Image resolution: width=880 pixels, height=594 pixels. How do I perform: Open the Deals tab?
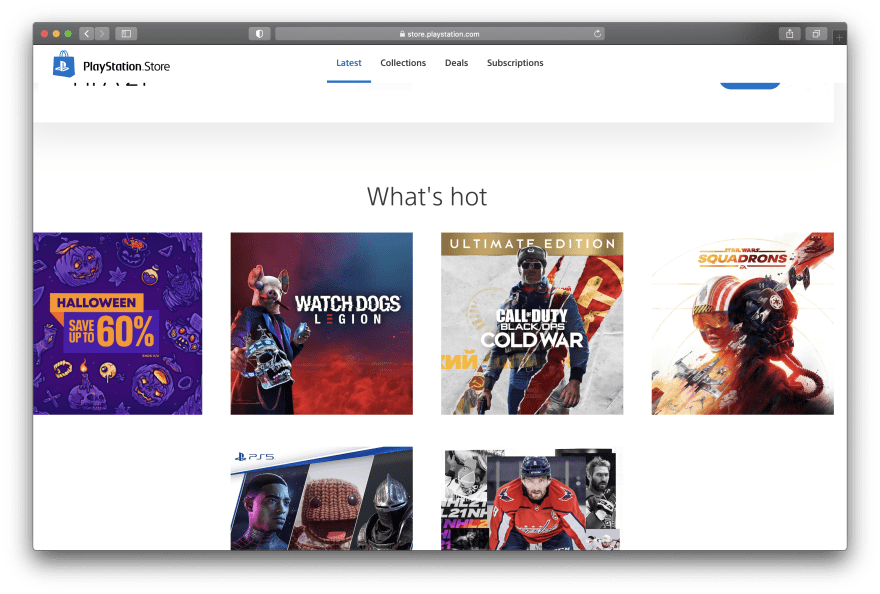(x=456, y=63)
